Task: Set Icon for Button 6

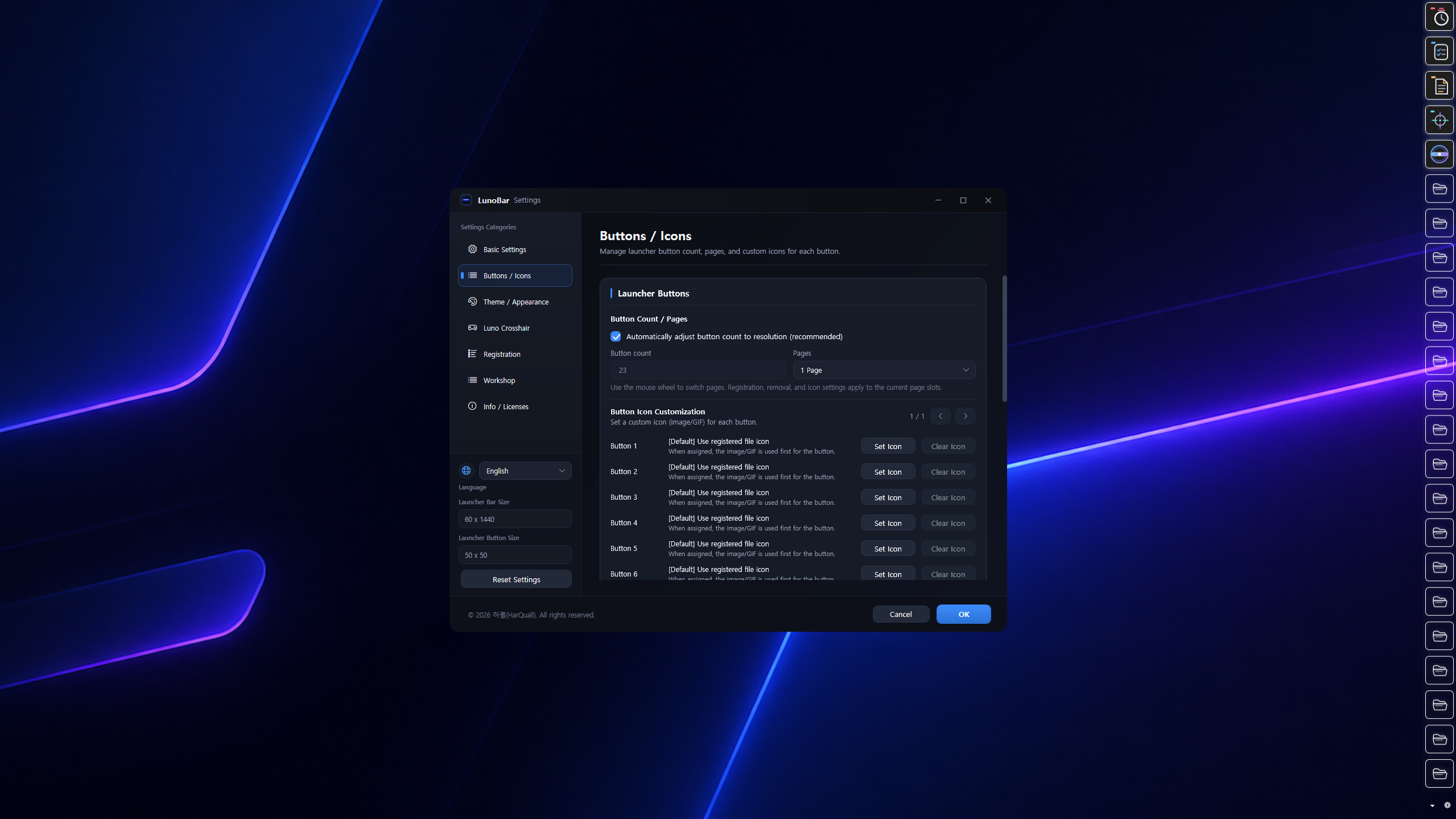Action: (x=888, y=574)
